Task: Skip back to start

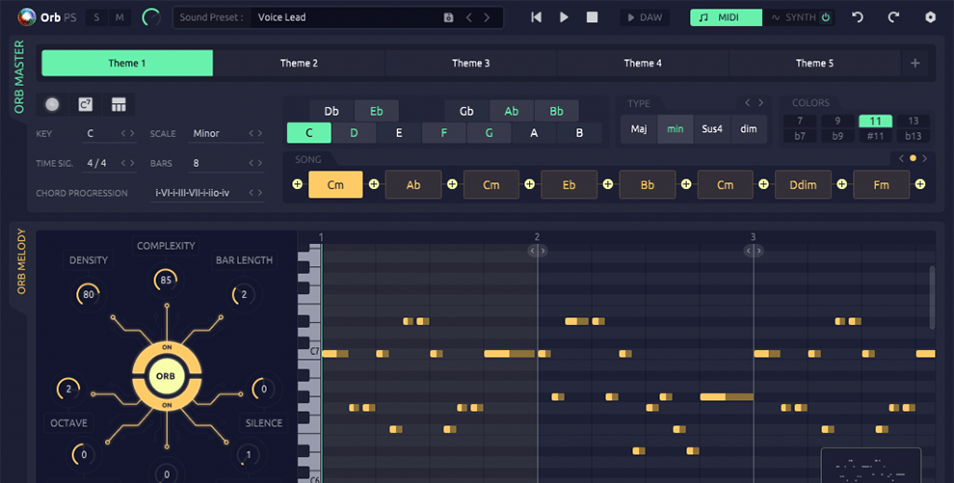Action: tap(536, 17)
